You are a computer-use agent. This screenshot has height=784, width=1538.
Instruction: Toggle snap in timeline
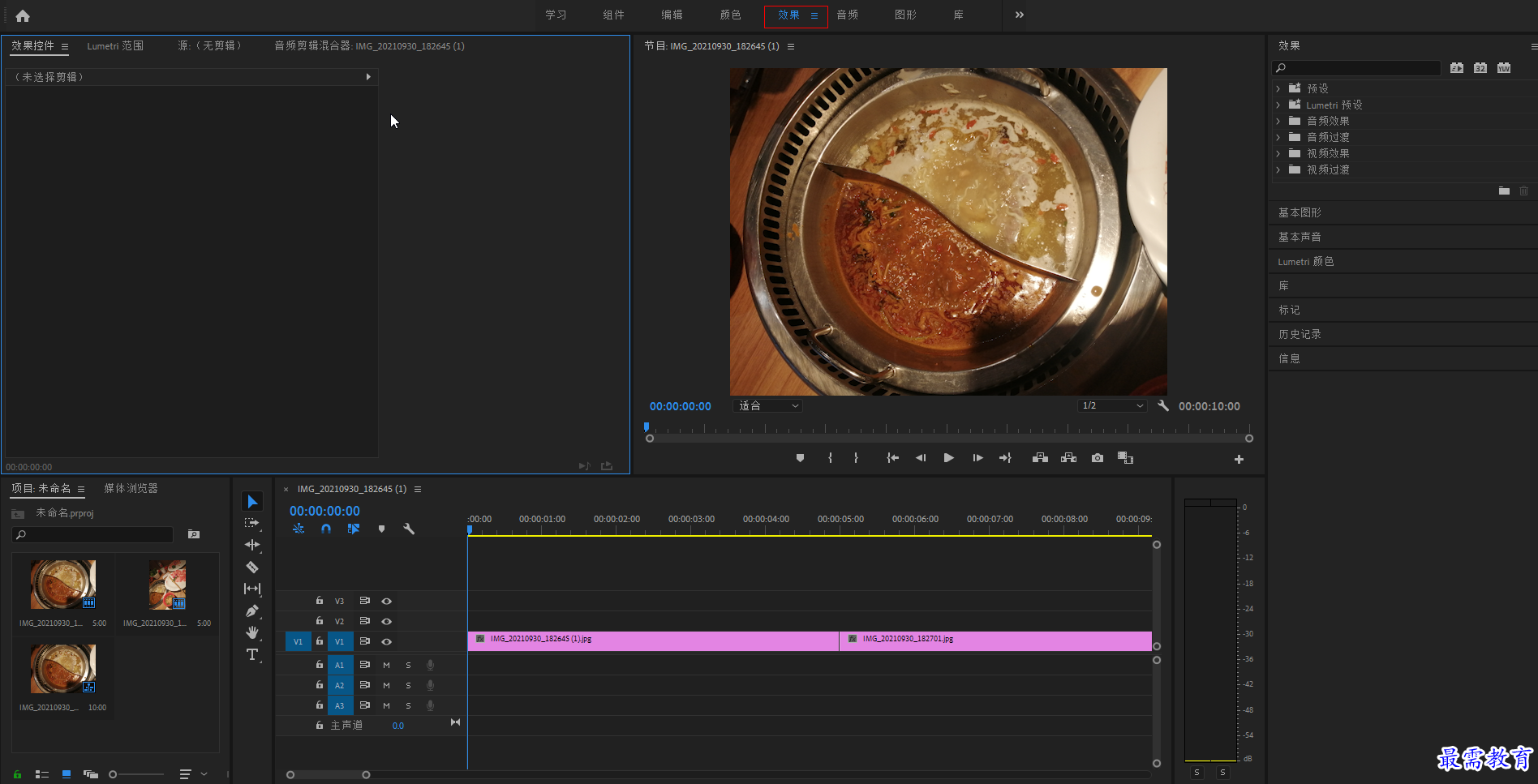point(326,529)
